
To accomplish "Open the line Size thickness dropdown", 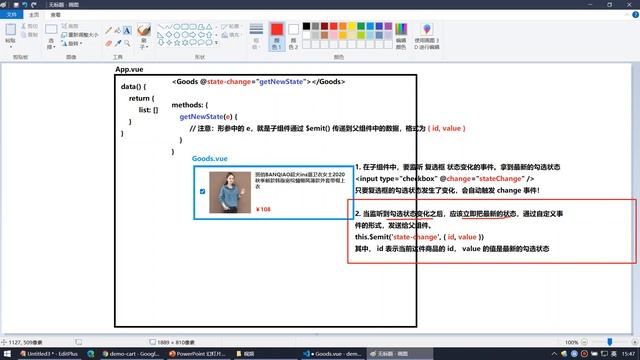I will pyautogui.click(x=256, y=36).
